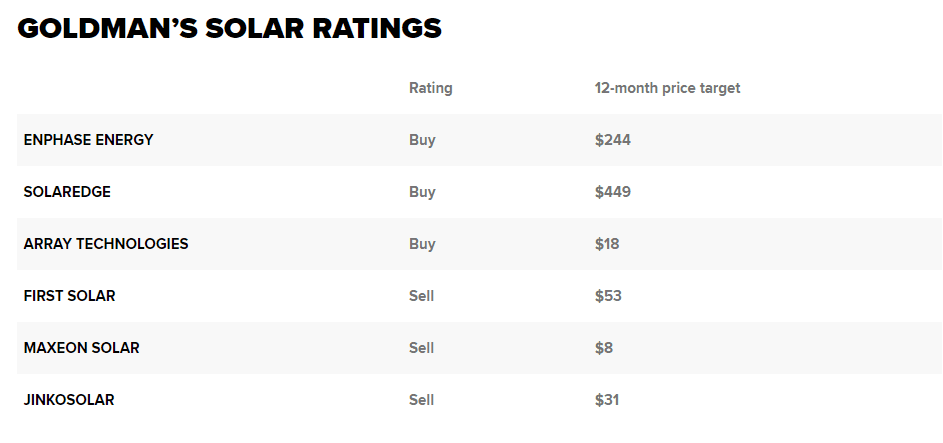Screen dimensions: 943x443
Task: Click the $18 price target
Action: (x=607, y=244)
